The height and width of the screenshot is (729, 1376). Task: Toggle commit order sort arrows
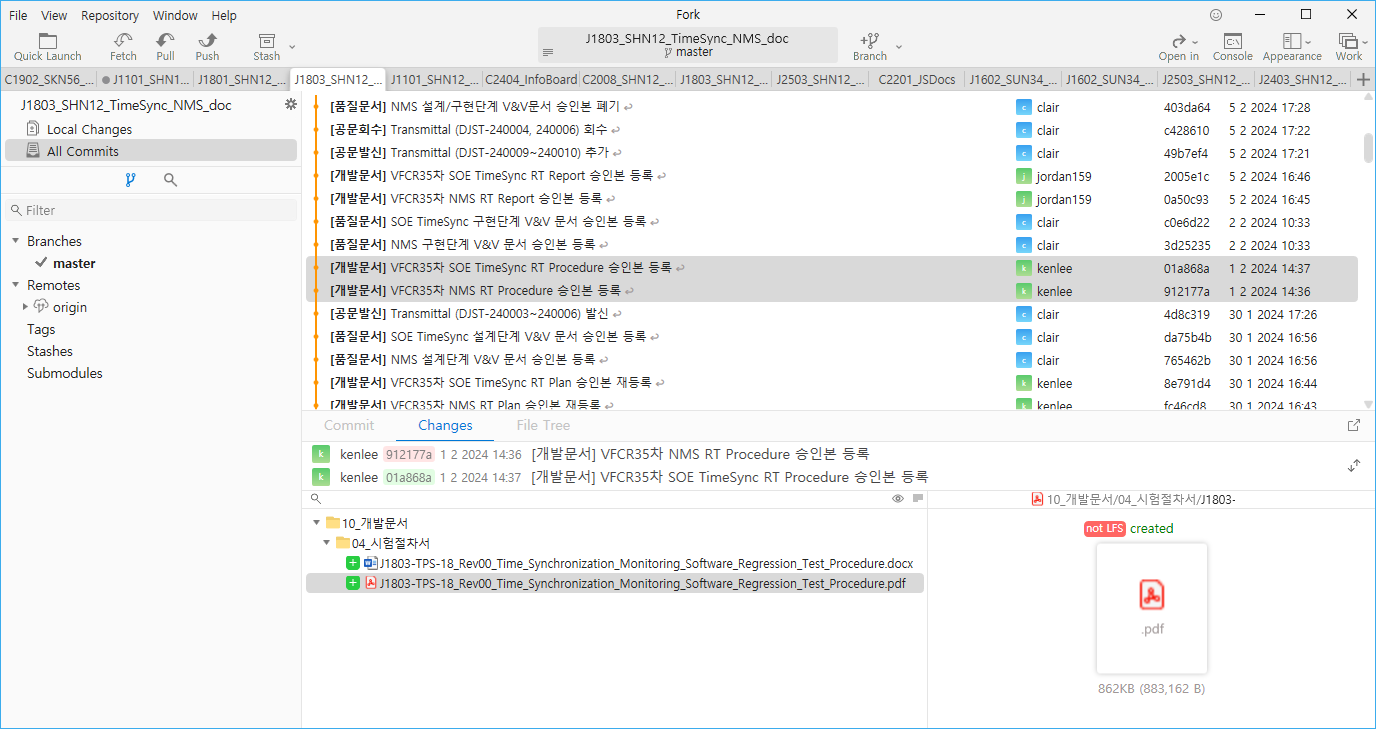tap(1354, 466)
